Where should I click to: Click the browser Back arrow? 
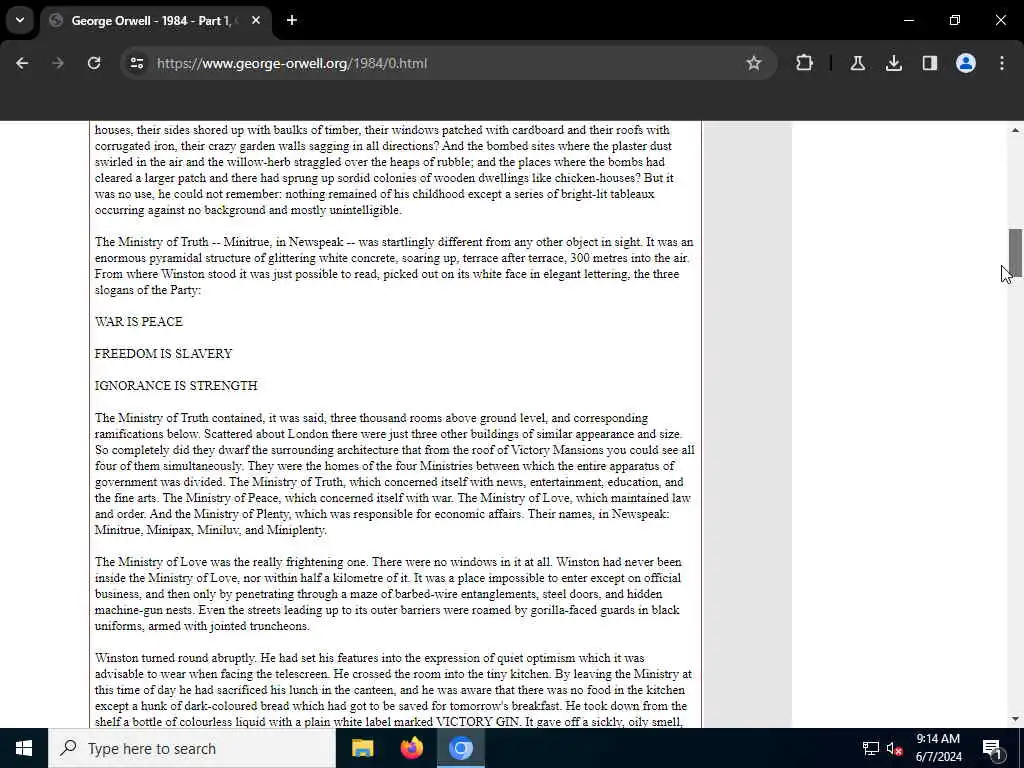click(22, 63)
